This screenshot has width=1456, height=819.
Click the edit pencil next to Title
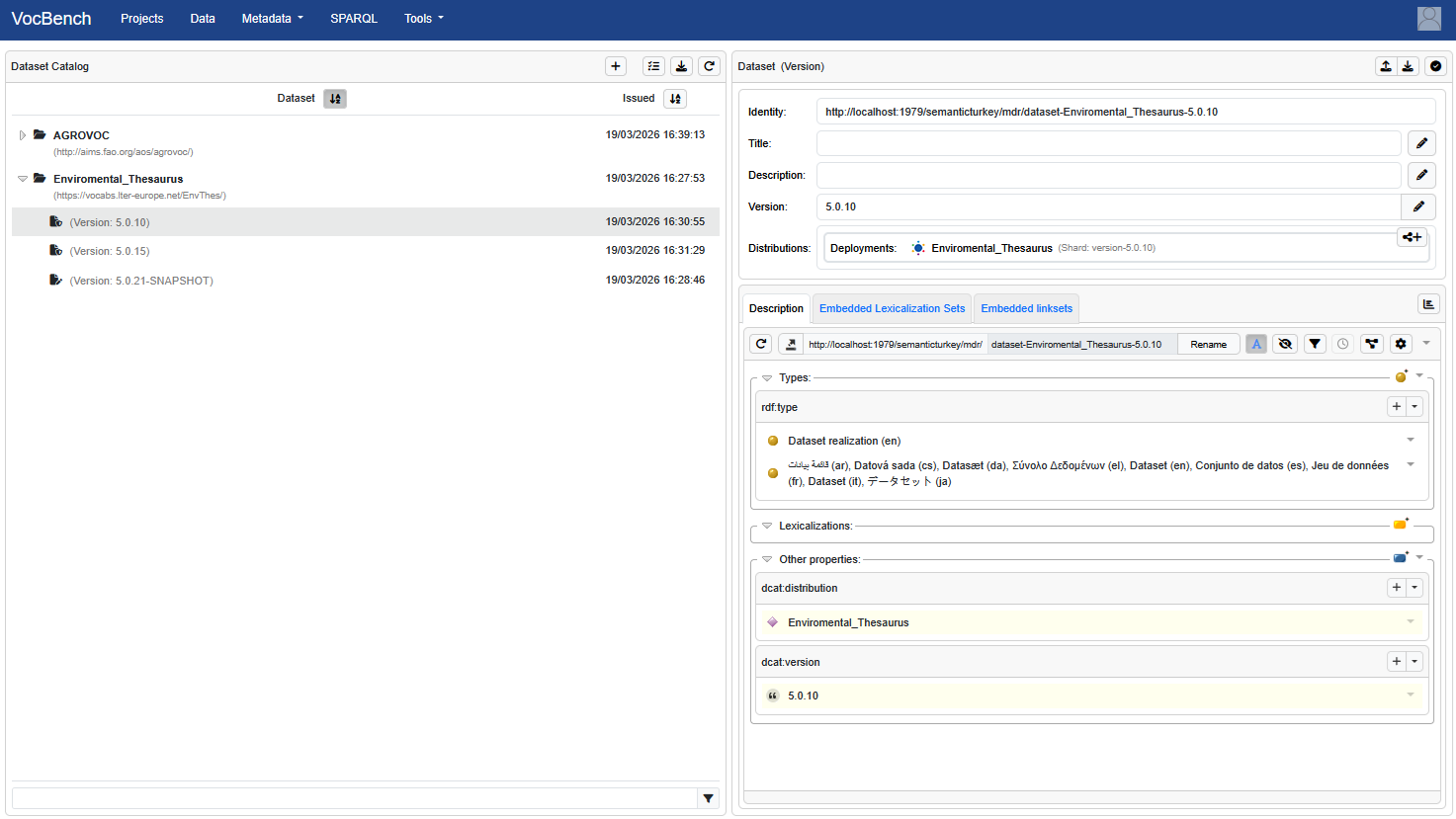point(1421,143)
